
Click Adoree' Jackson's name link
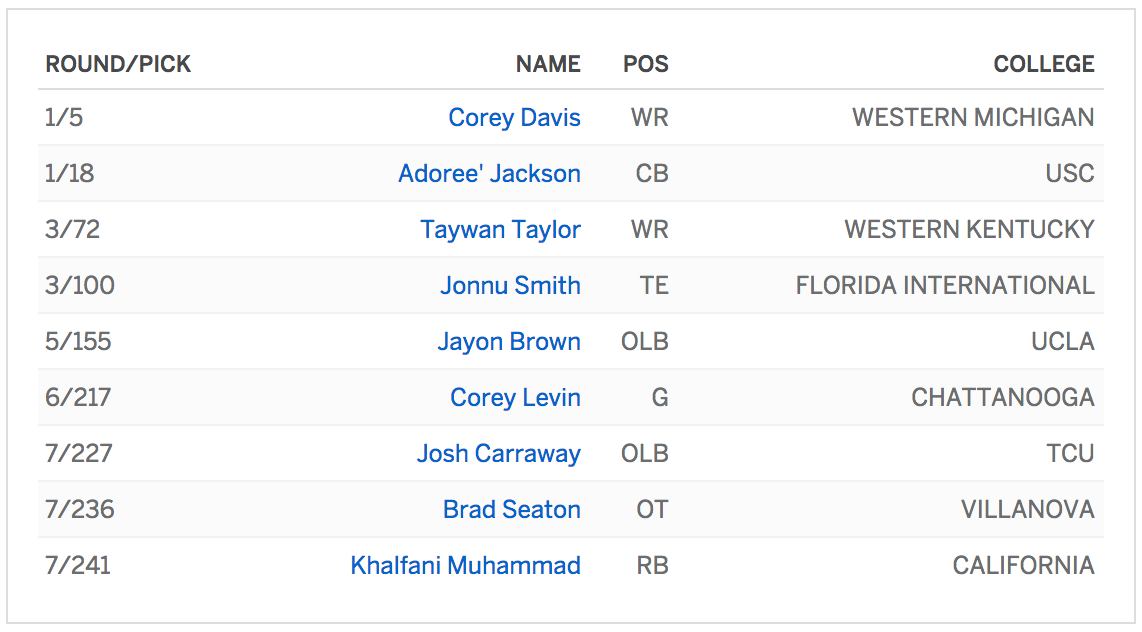click(x=489, y=174)
